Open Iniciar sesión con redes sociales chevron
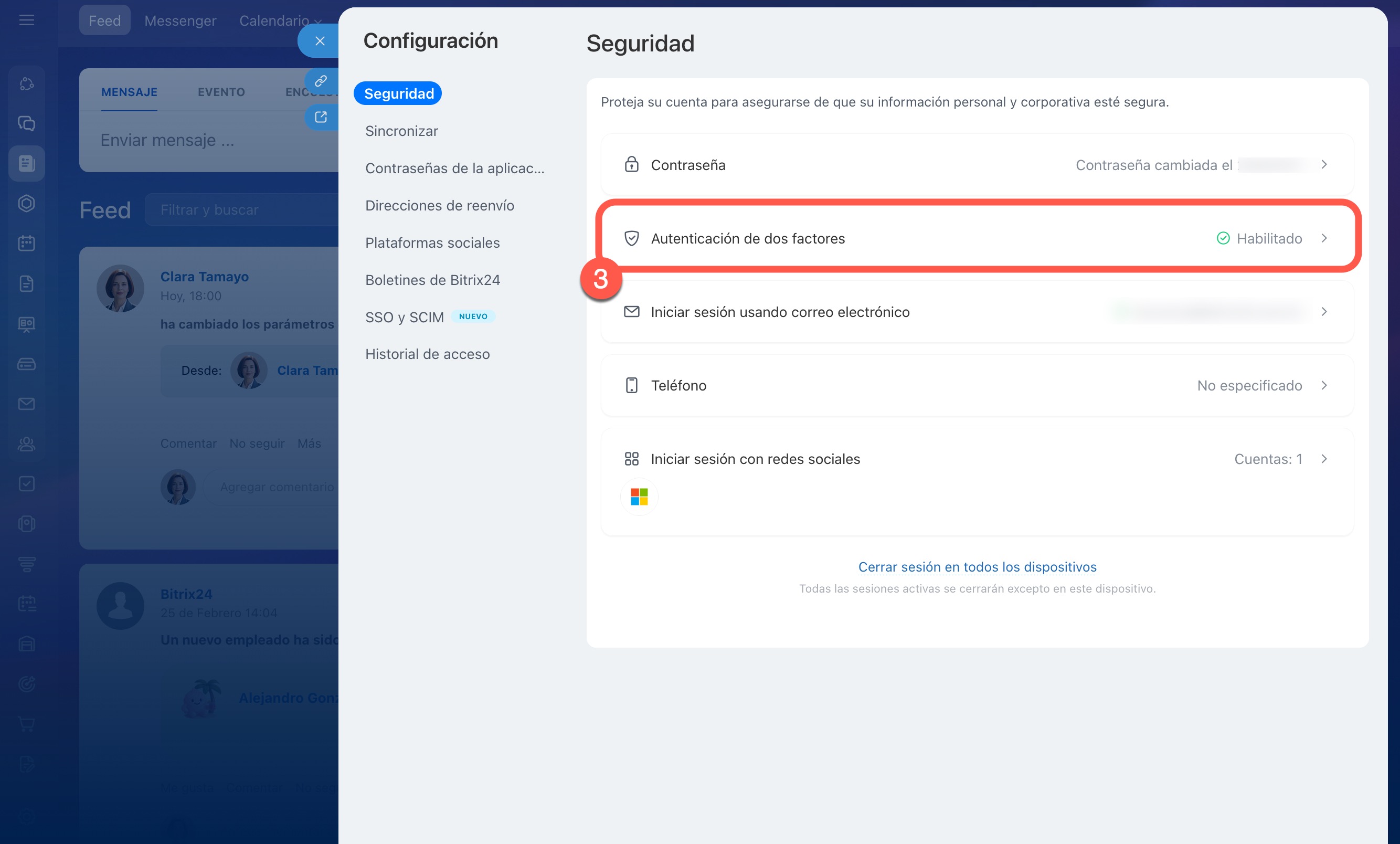 click(x=1324, y=459)
